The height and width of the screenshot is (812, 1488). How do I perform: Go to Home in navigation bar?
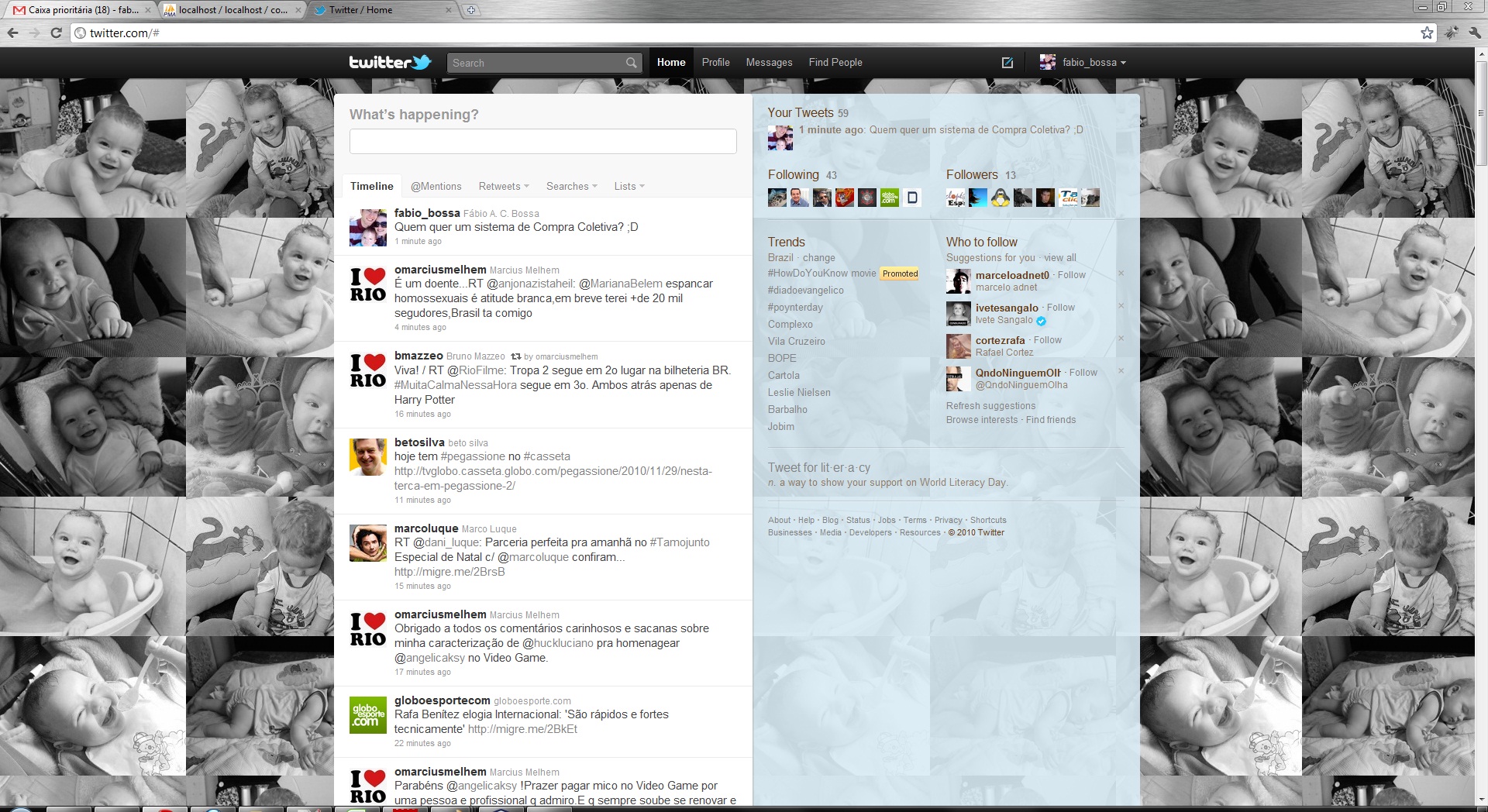tap(671, 63)
